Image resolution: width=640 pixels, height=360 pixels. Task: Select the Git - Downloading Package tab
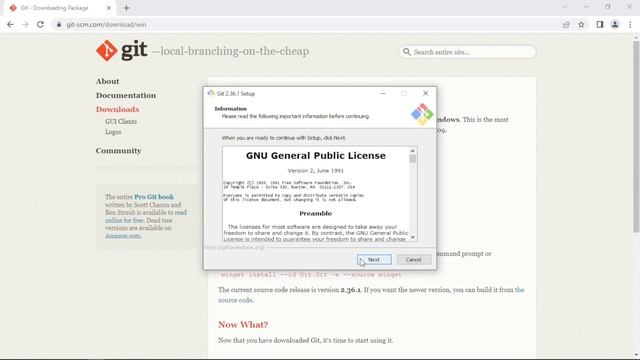pos(60,8)
